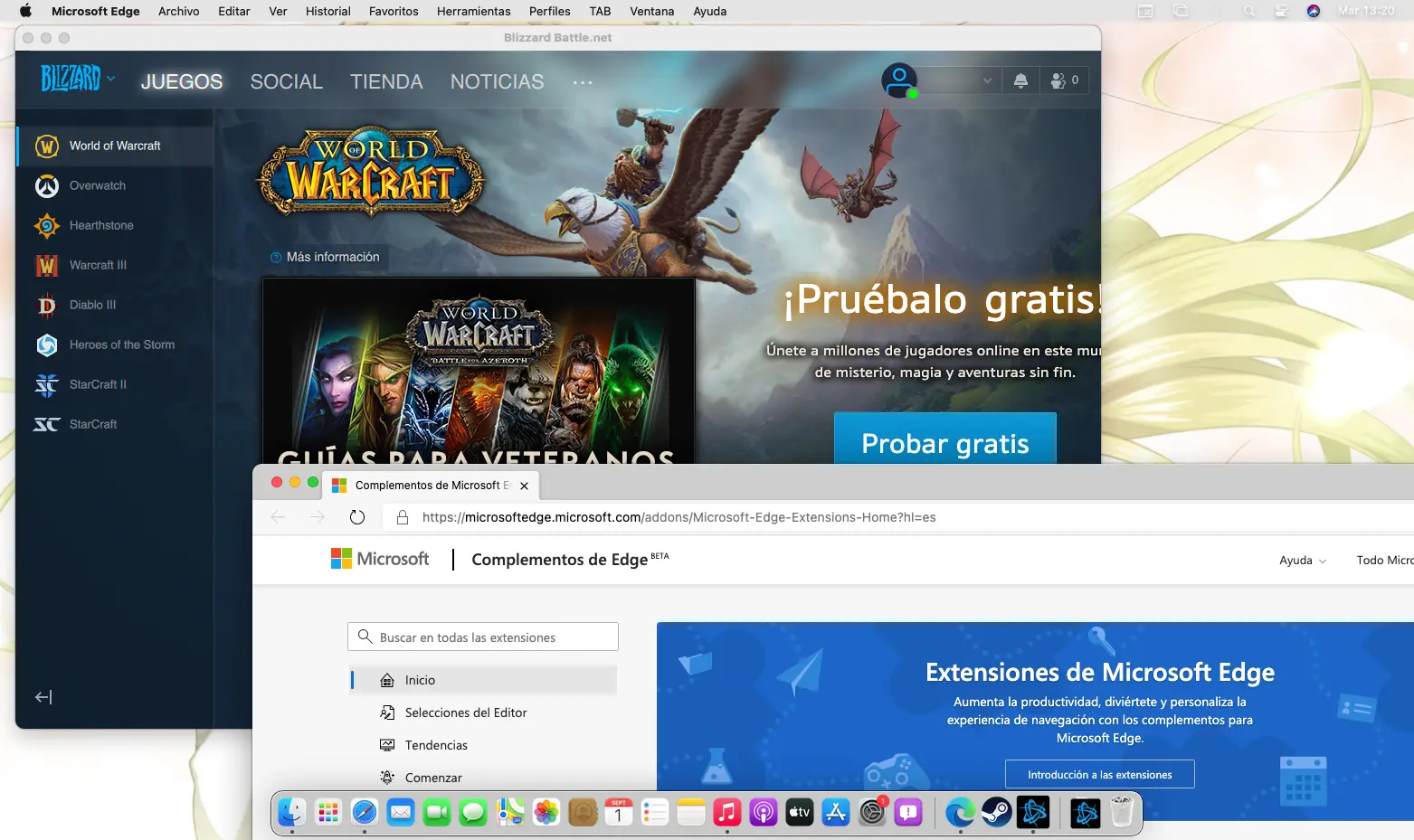Focus the Buscar en todas las extensiones field
Viewport: 1414px width, 840px height.
tap(483, 637)
